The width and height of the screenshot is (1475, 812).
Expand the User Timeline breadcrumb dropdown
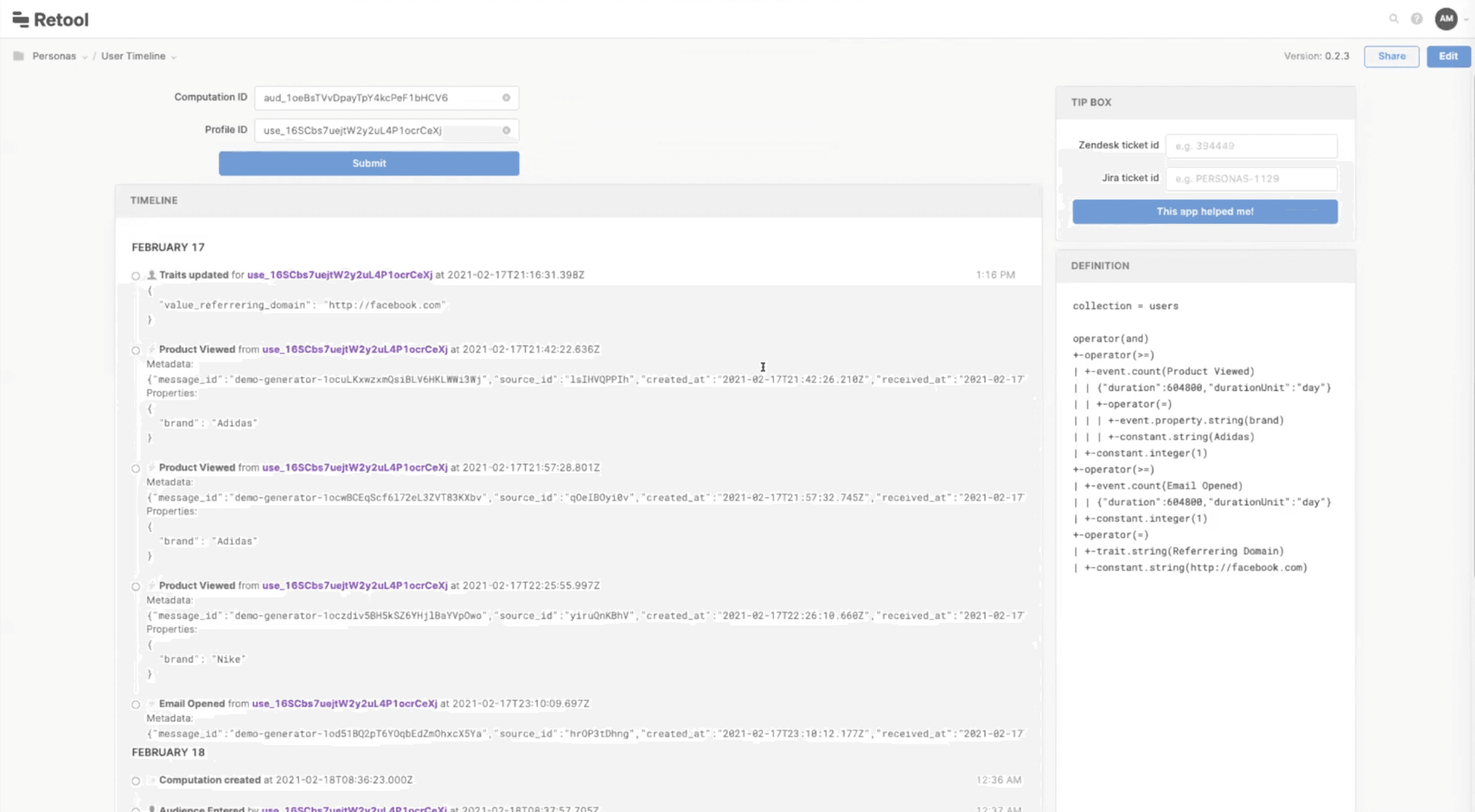click(x=174, y=57)
